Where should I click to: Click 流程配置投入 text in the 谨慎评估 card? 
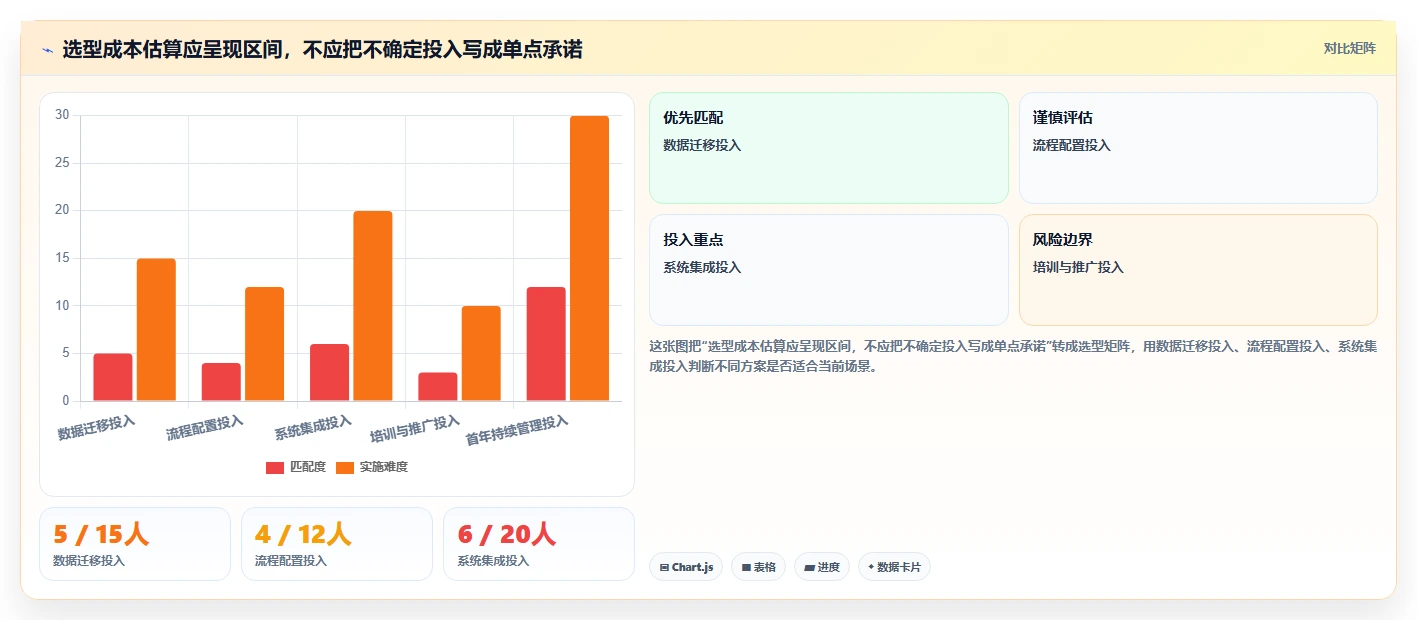click(1072, 145)
